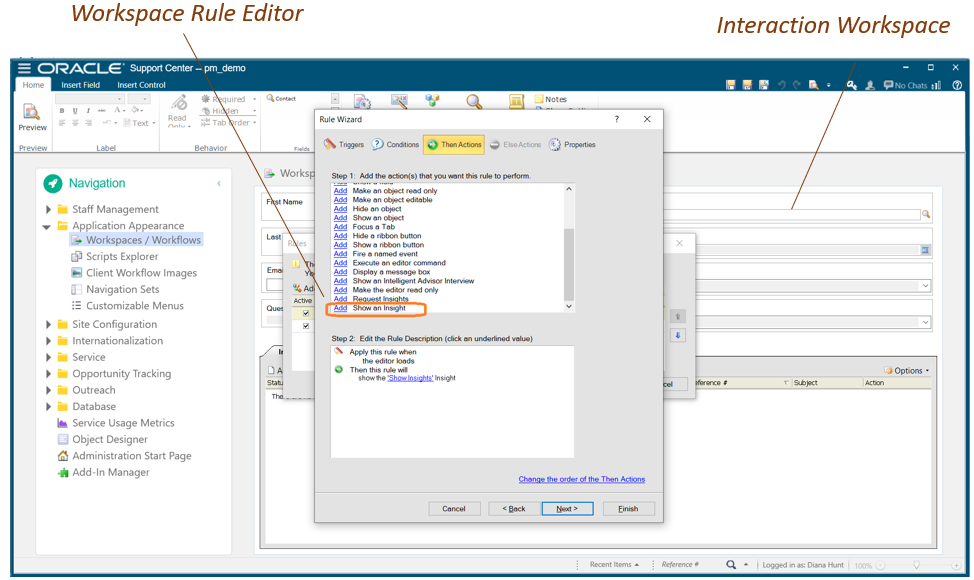Adjust the zoom slider in status bar
The height and width of the screenshot is (580, 974).
[916, 565]
